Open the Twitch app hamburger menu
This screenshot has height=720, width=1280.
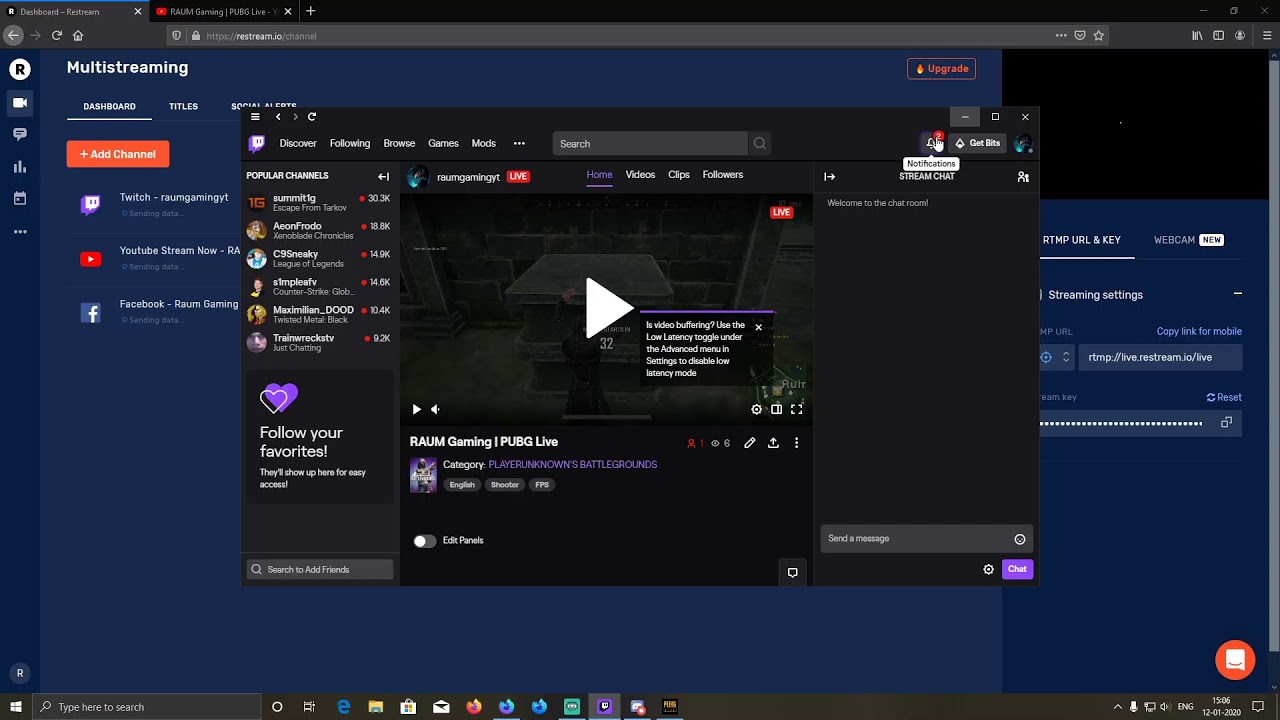(255, 117)
